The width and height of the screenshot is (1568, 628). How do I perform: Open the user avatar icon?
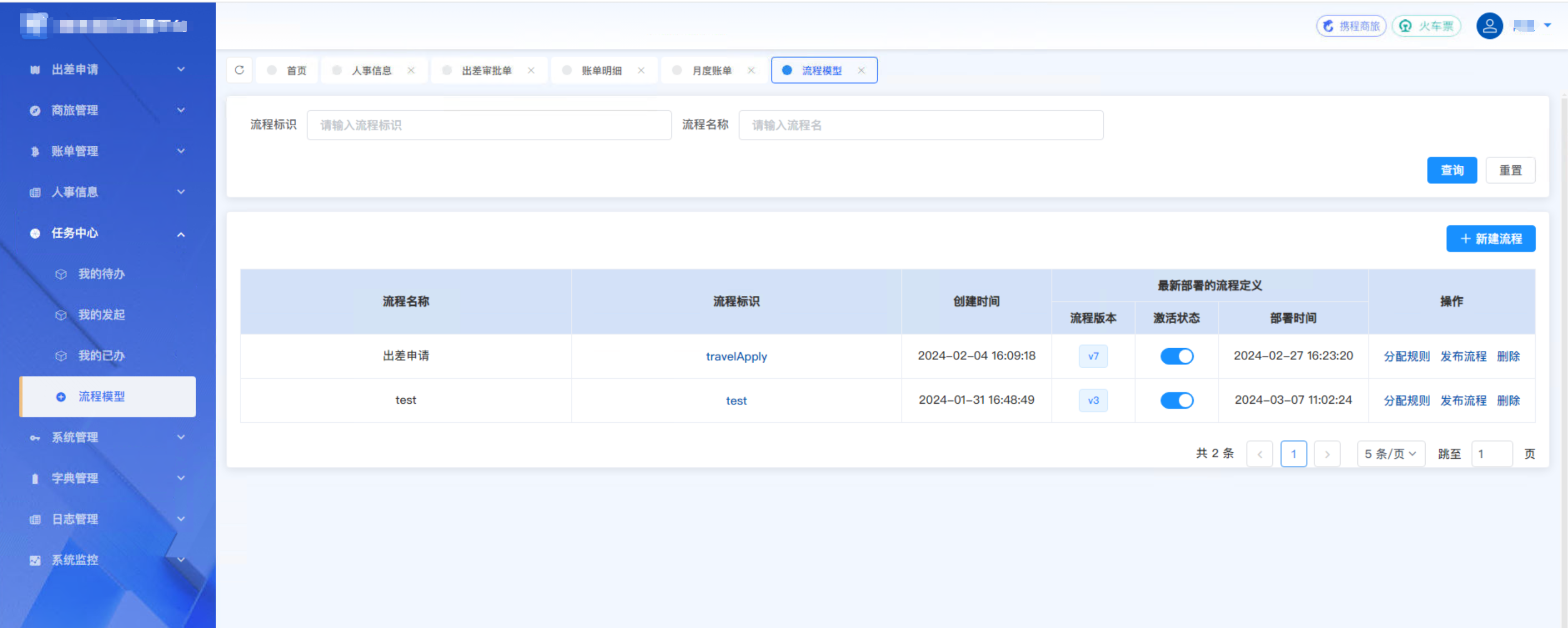1489,26
